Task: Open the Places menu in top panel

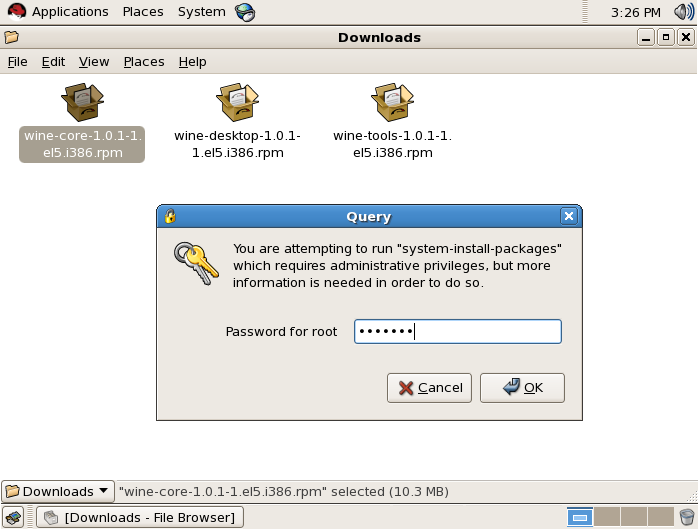Action: pos(143,12)
